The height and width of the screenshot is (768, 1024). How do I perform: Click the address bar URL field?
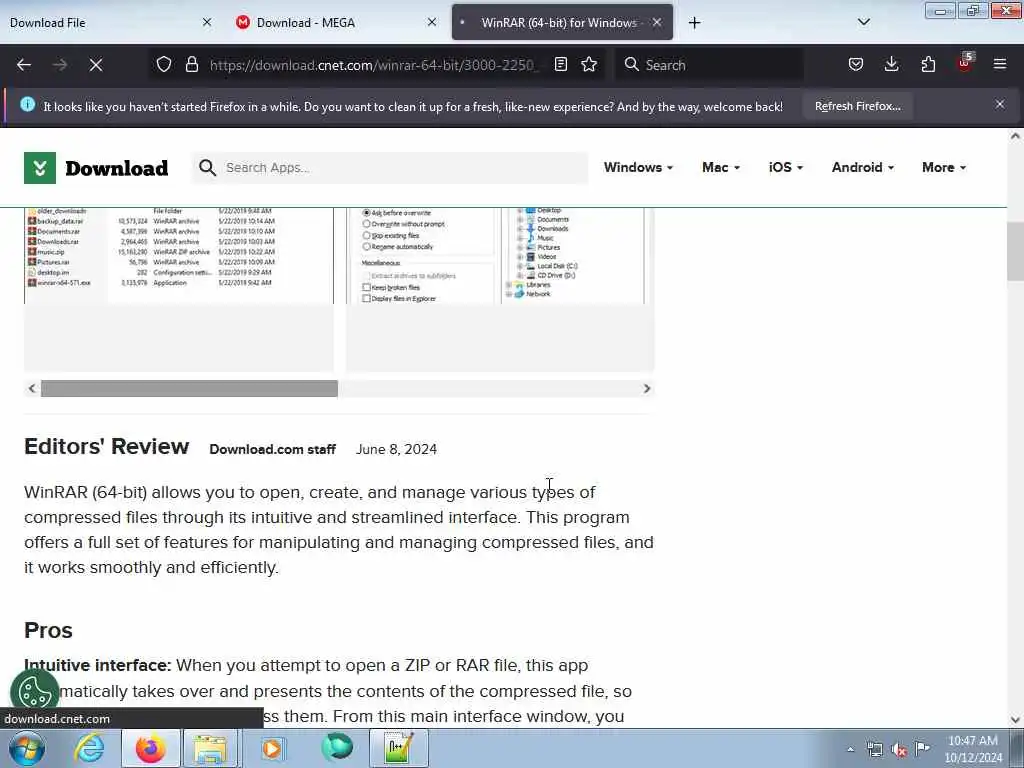[x=374, y=65]
